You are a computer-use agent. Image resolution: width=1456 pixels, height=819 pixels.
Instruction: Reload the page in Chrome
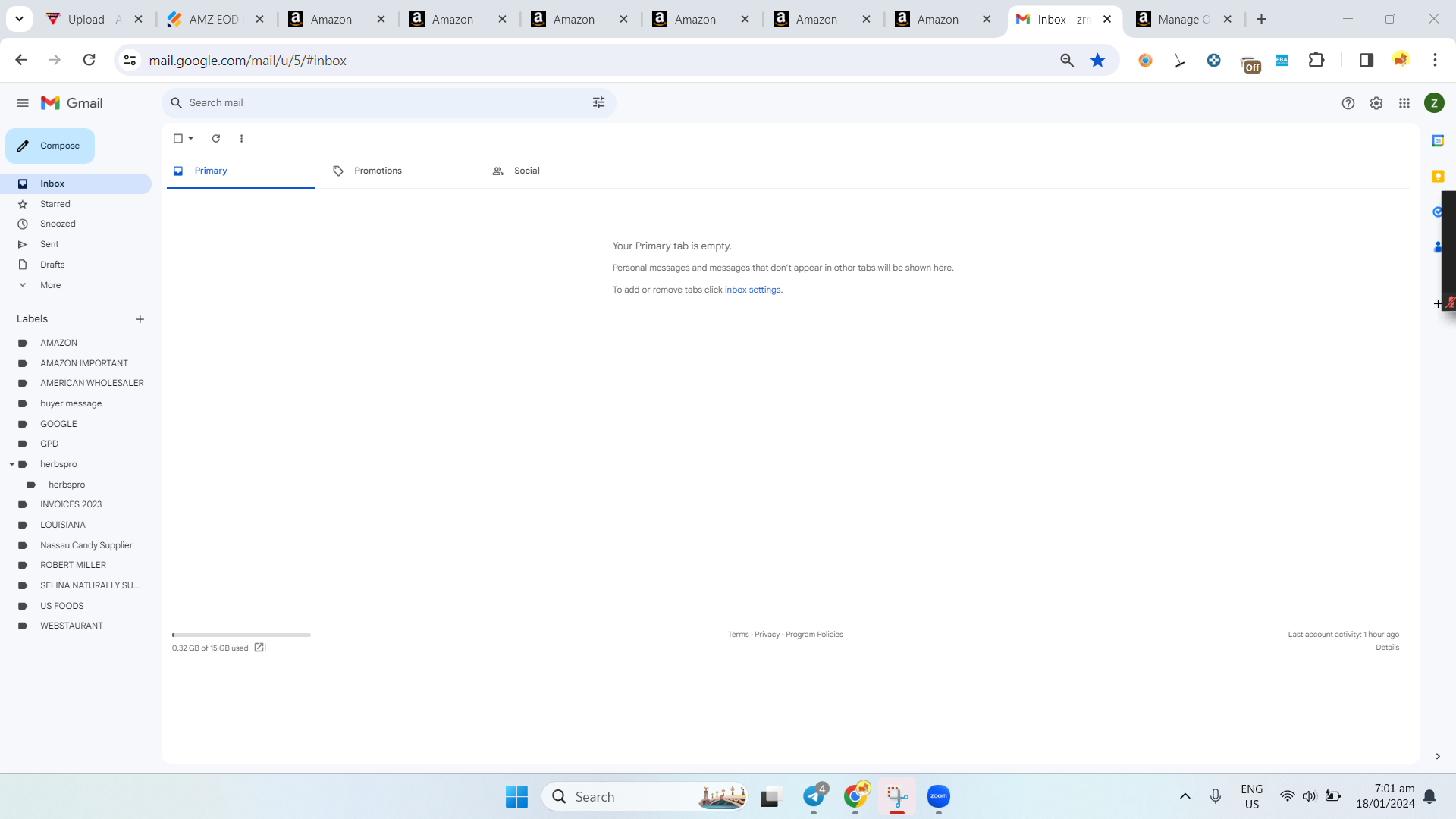[89, 60]
